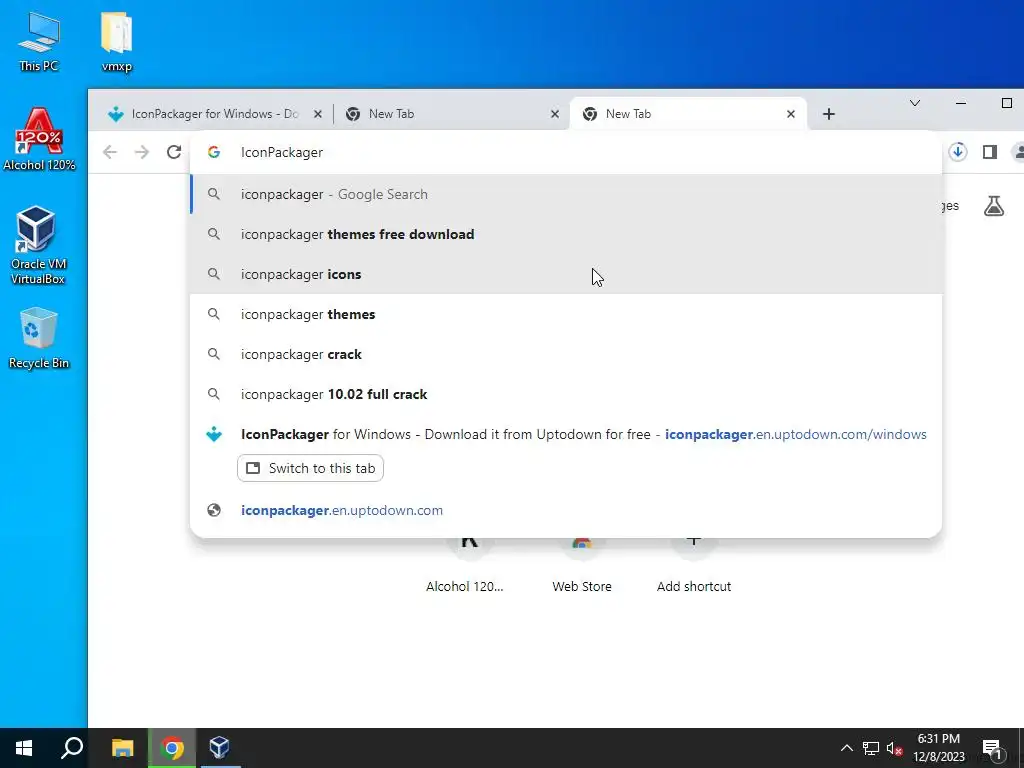Open the vmxp folder on desktop
1024x768 pixels.
coord(117,41)
